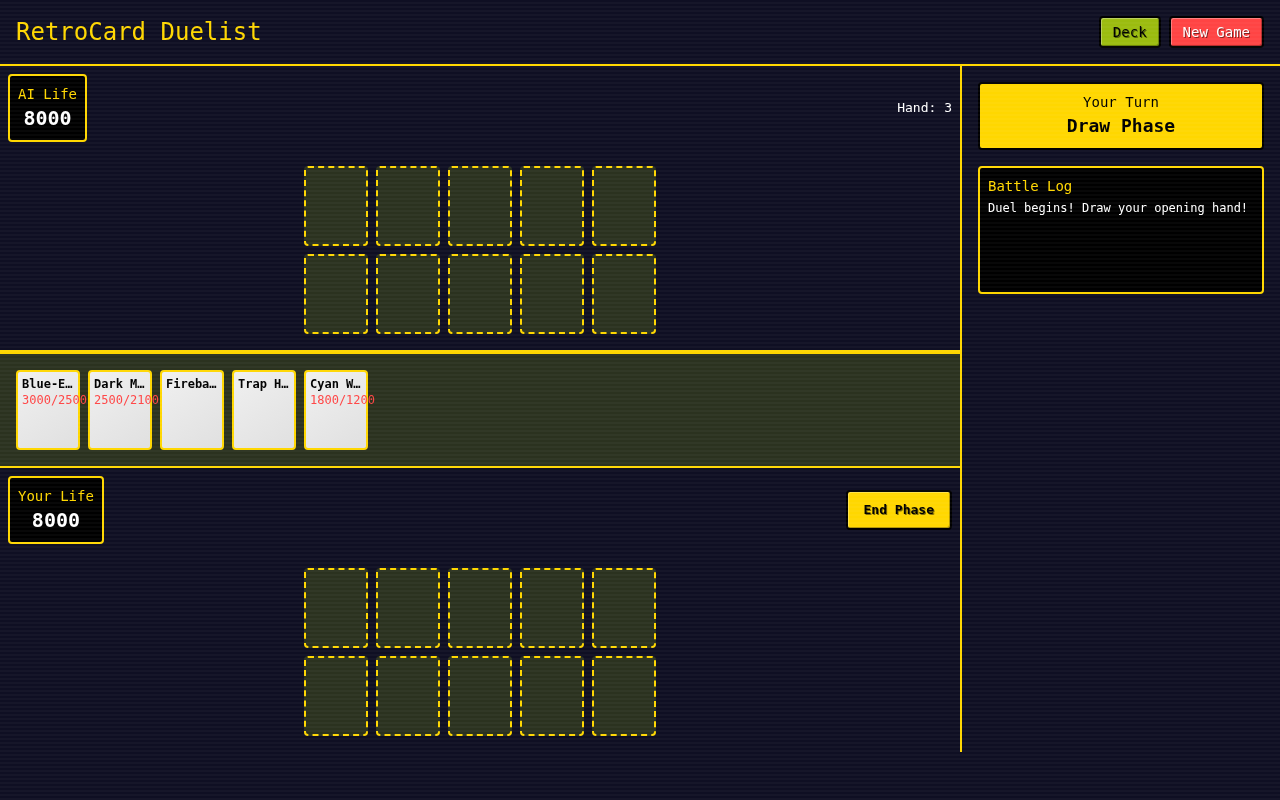The image size is (1280, 800).
Task: Click the Your Turn Draw Phase banner
Action: pos(1120,115)
